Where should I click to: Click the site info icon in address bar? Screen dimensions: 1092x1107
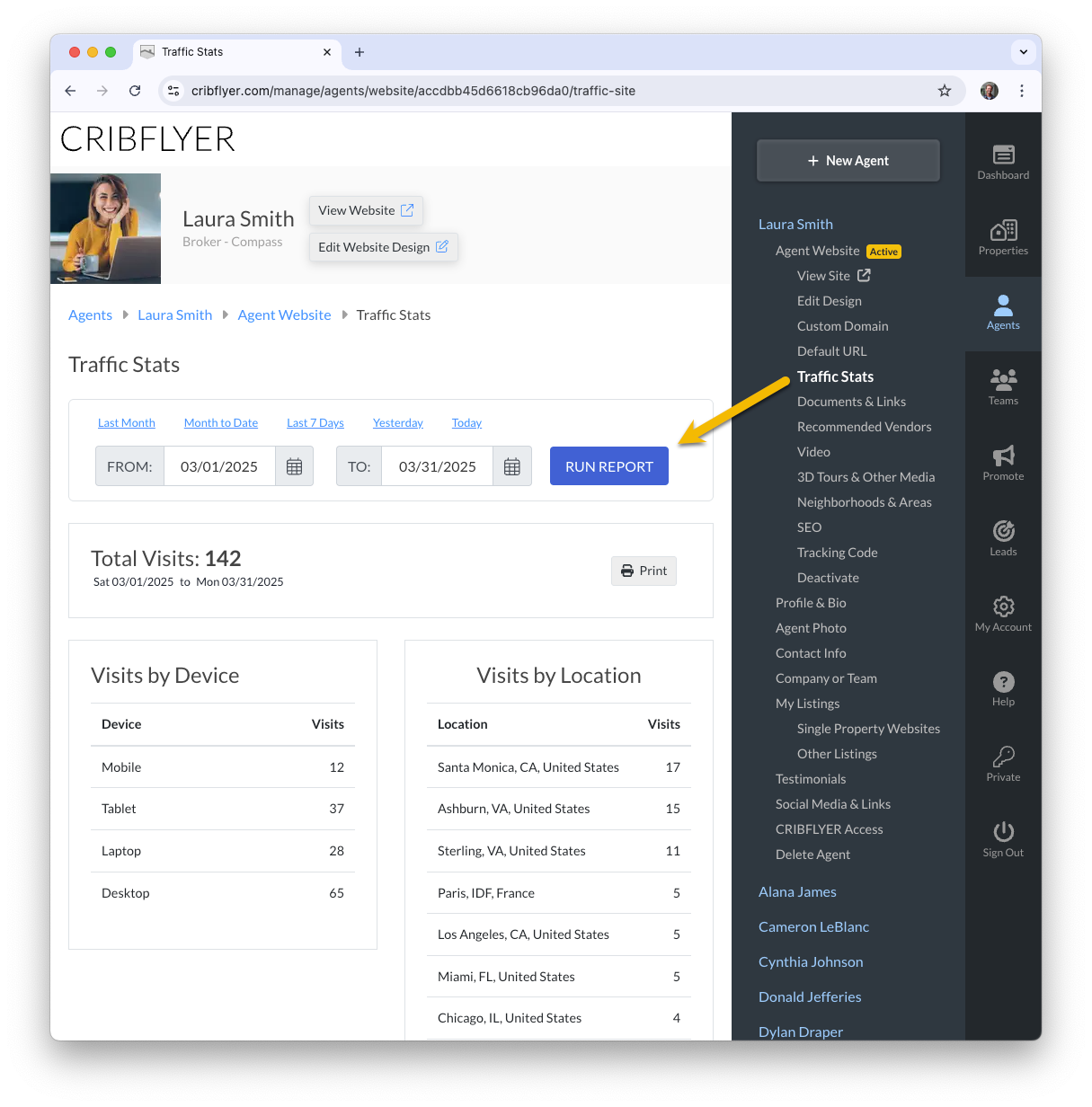click(x=174, y=91)
